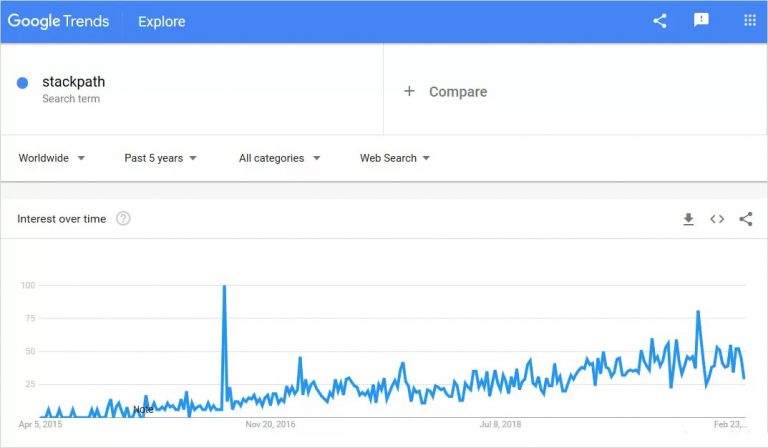Click the Interest over time heading
Image resolution: width=768 pixels, height=448 pixels.
[x=61, y=219]
